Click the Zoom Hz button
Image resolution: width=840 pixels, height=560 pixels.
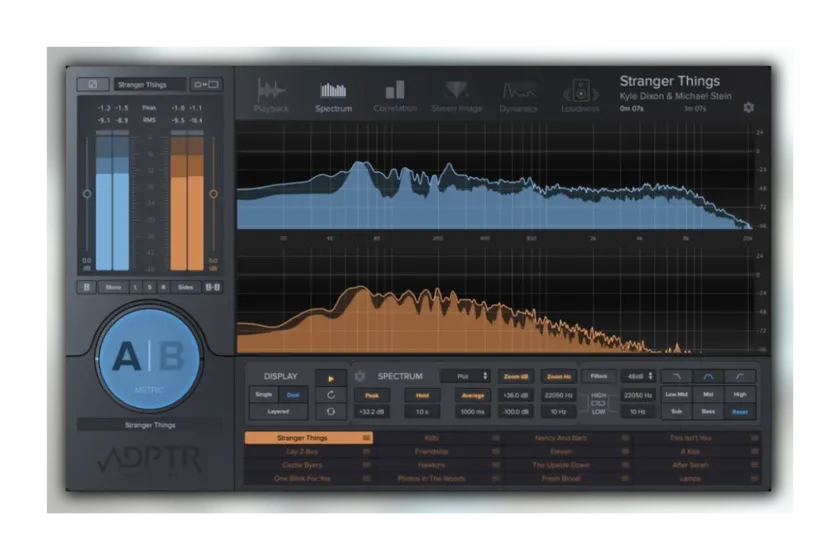pyautogui.click(x=558, y=376)
